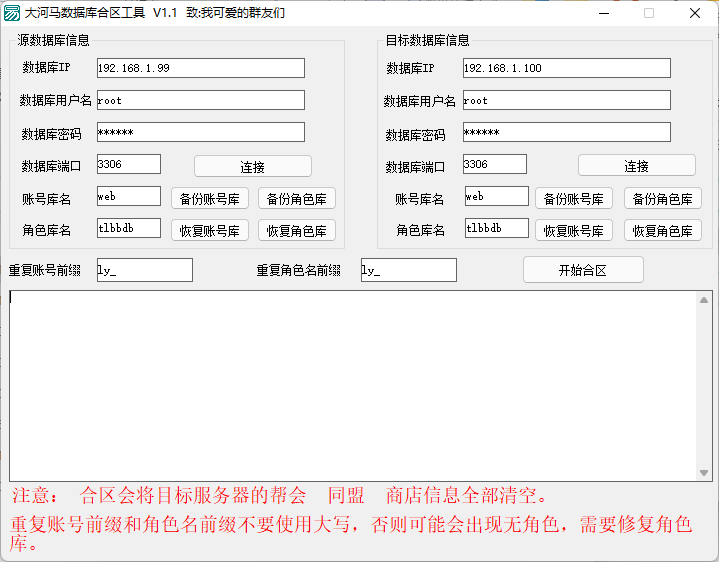Viewport: 719px width, 562px height.
Task: Click source 备份账号库 button
Action: 209,198
